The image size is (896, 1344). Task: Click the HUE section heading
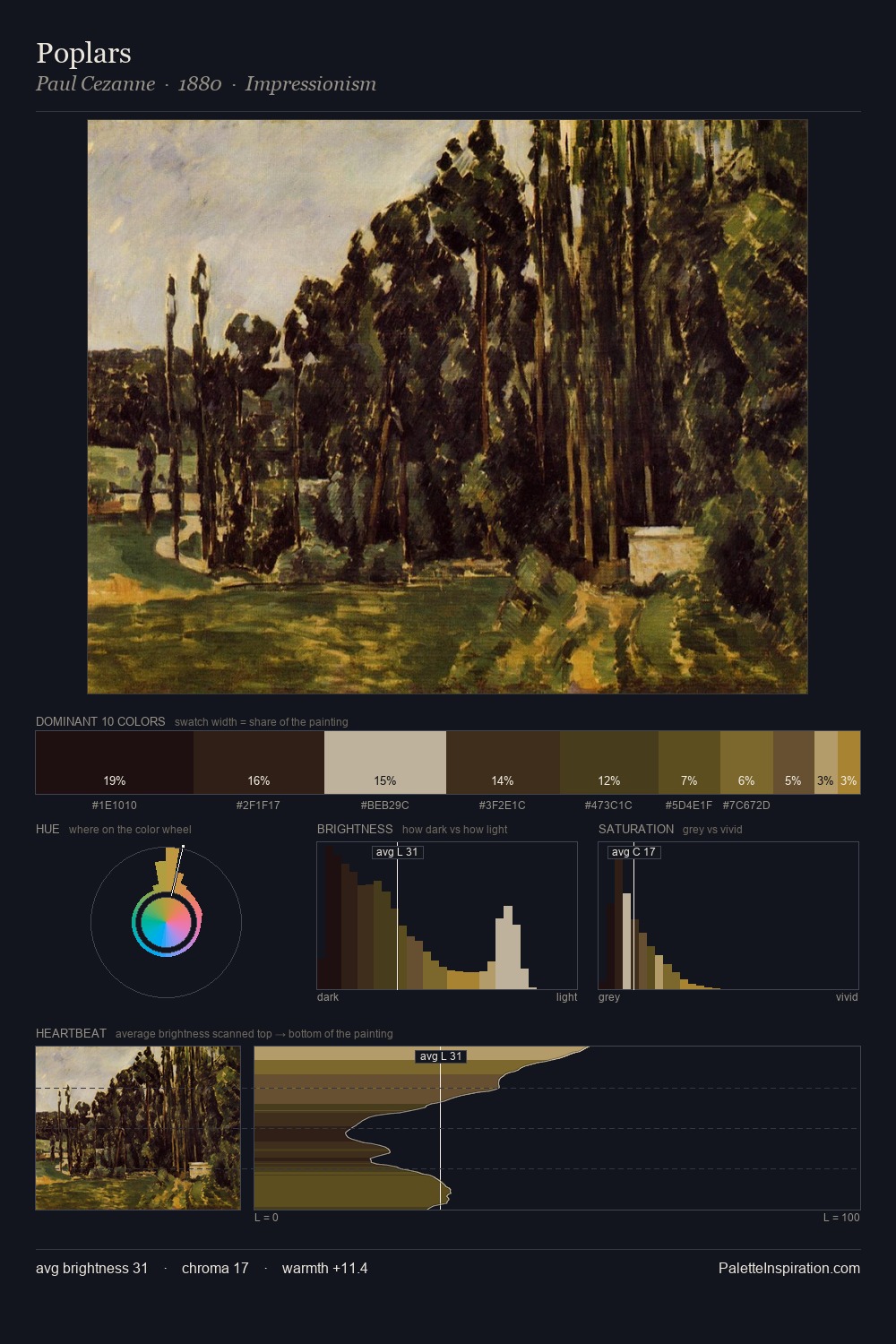[47, 829]
